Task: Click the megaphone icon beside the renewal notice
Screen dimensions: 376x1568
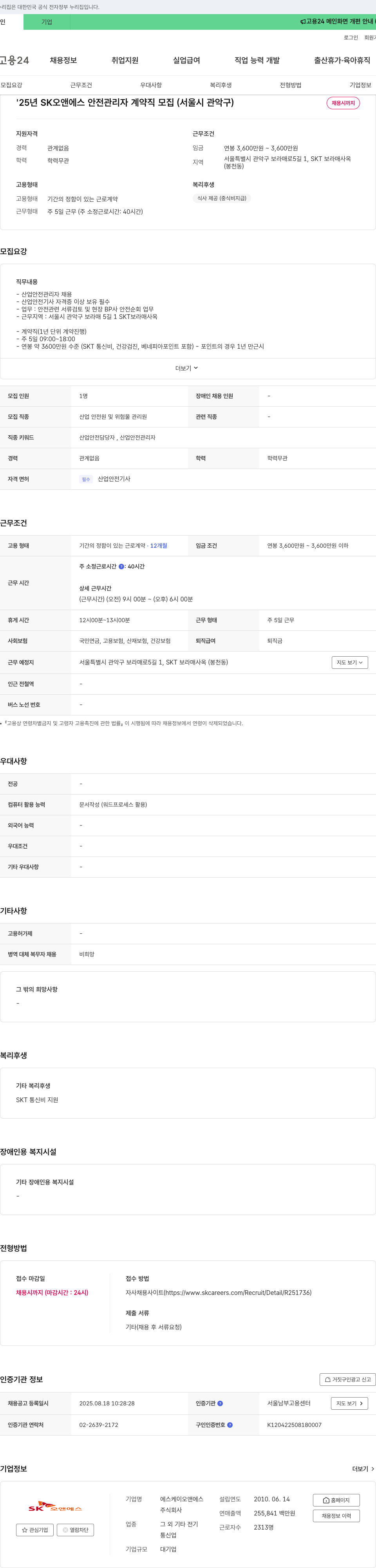Action: click(x=302, y=22)
